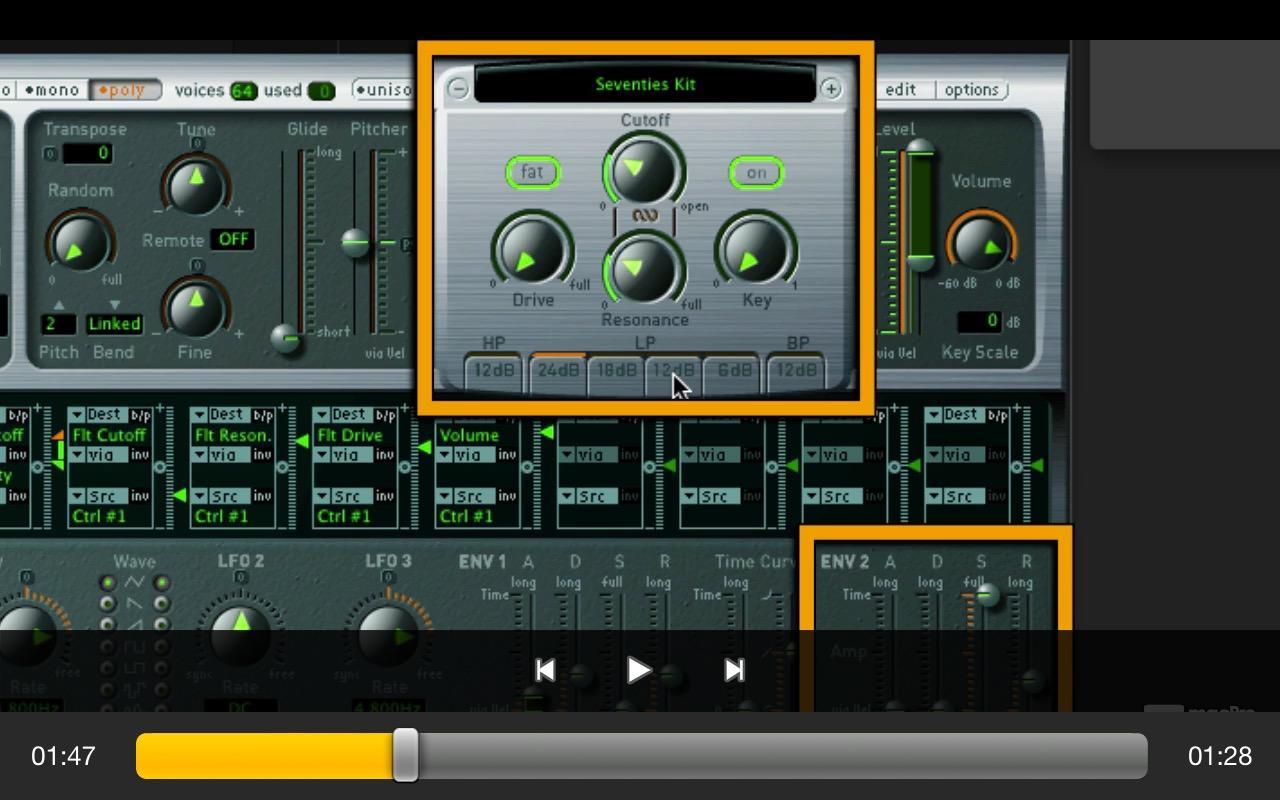
Task: Click the Transpose value field
Action: tap(87, 153)
